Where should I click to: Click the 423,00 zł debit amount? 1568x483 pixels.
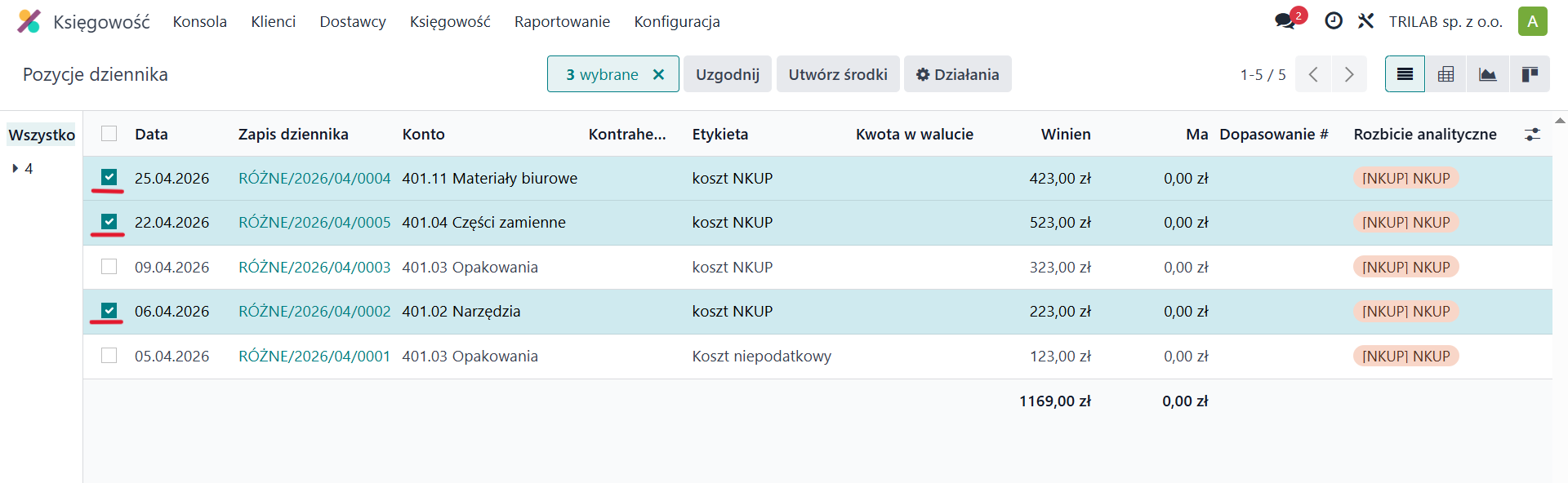pos(1060,178)
